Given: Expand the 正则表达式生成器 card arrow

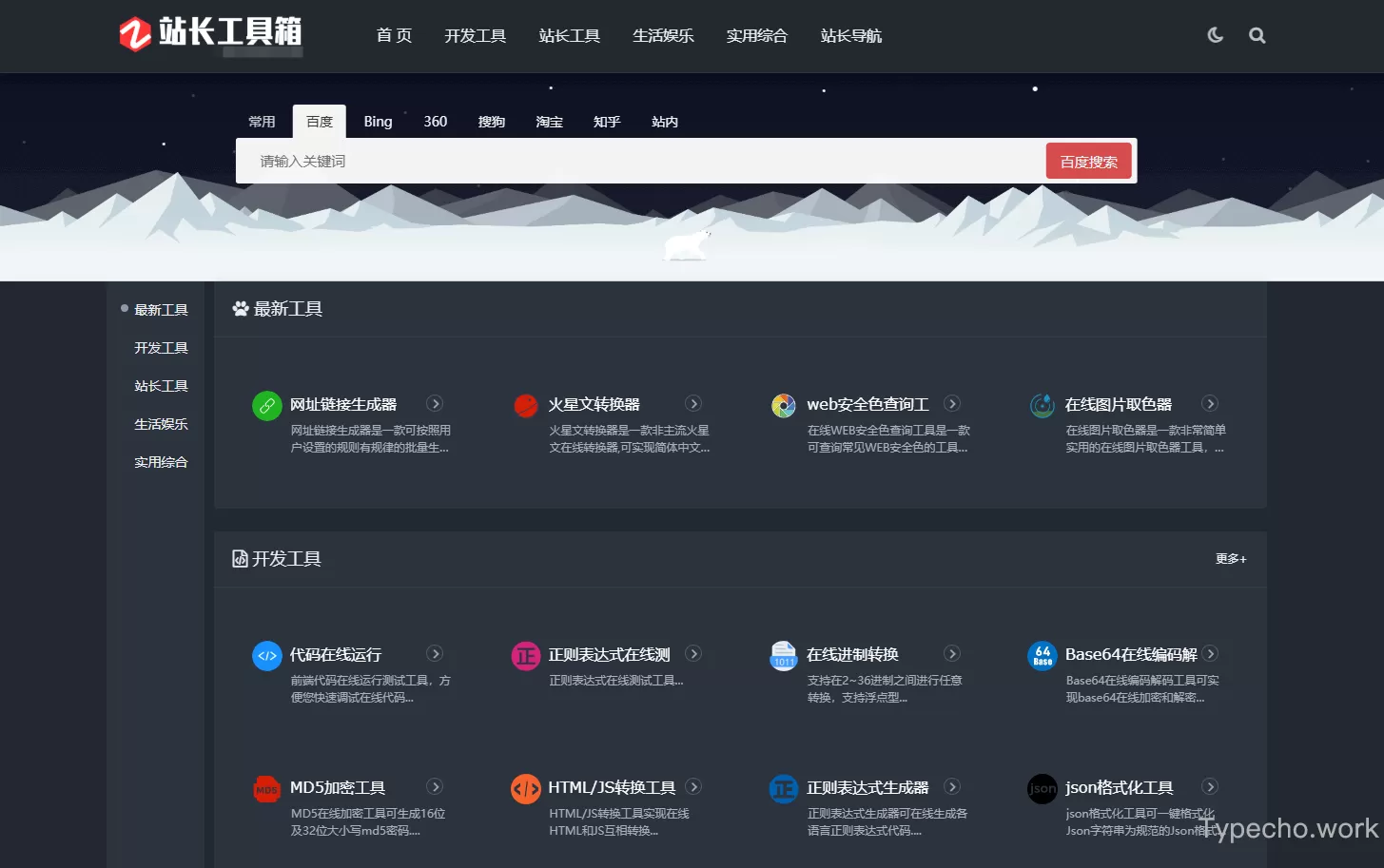Looking at the screenshot, I should 952,787.
